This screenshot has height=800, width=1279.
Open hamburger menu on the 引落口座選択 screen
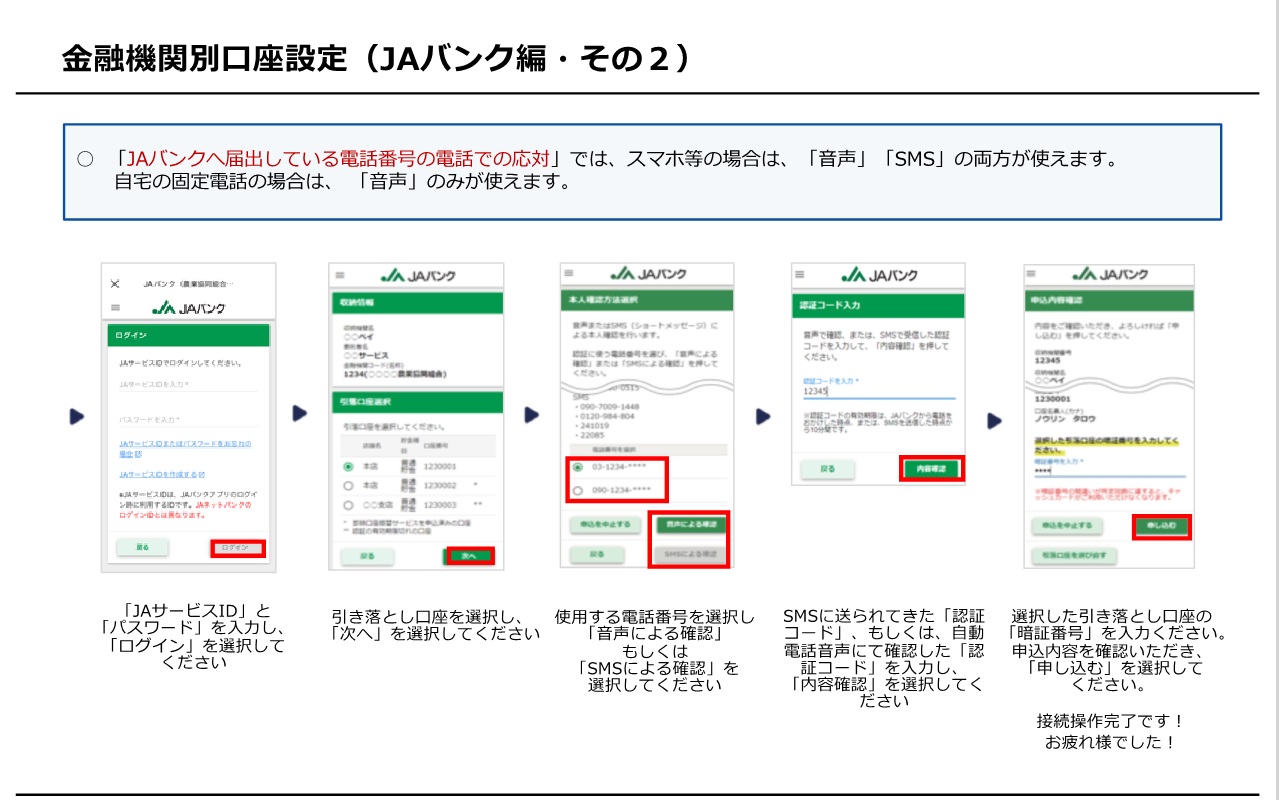[340, 275]
